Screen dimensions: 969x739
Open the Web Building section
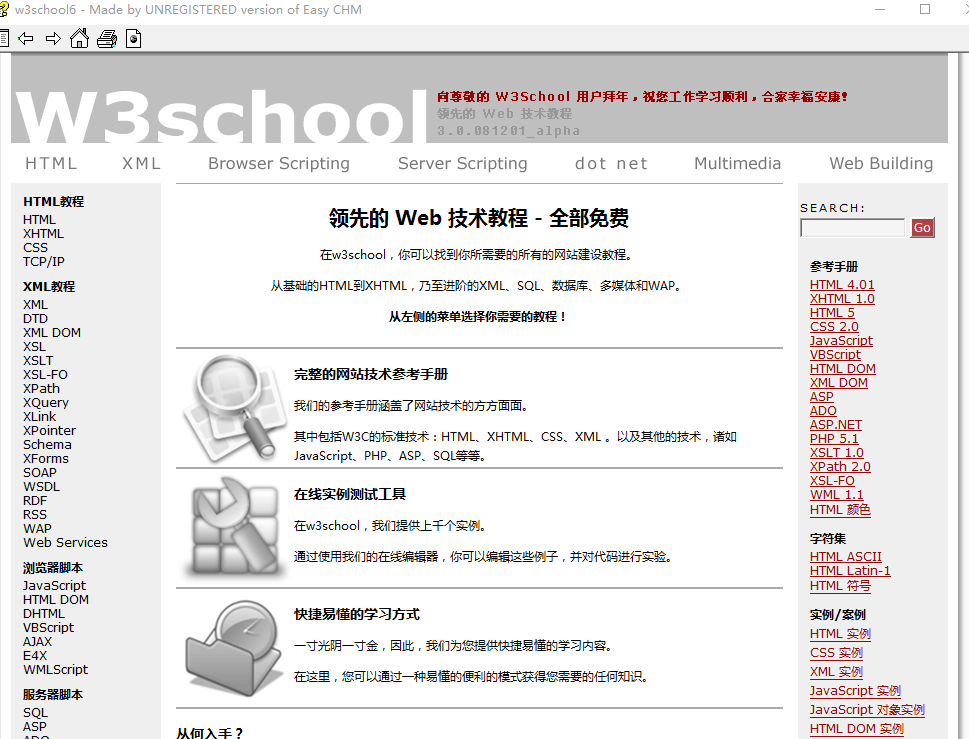pos(880,163)
